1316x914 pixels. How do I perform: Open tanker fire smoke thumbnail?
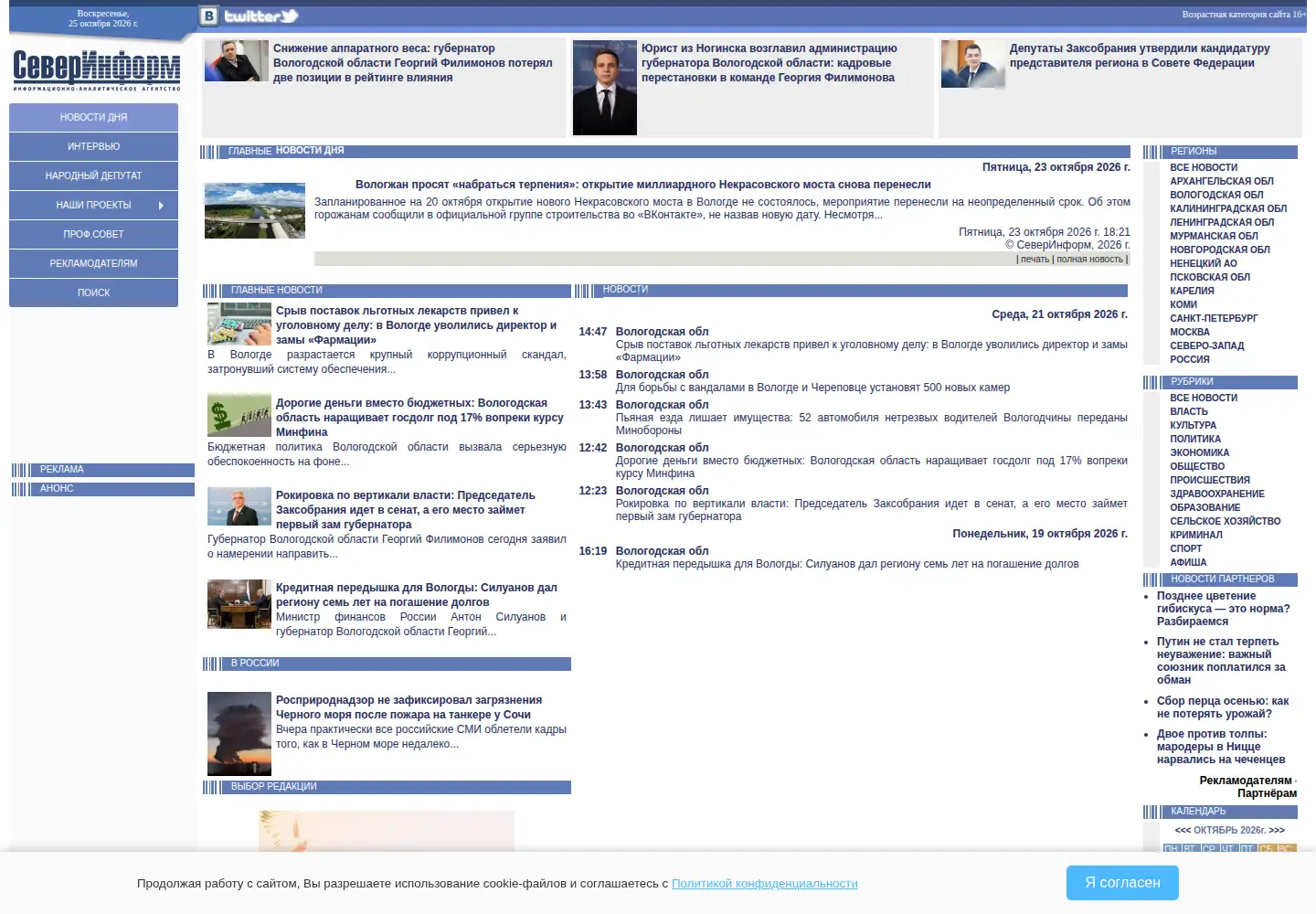tap(239, 734)
